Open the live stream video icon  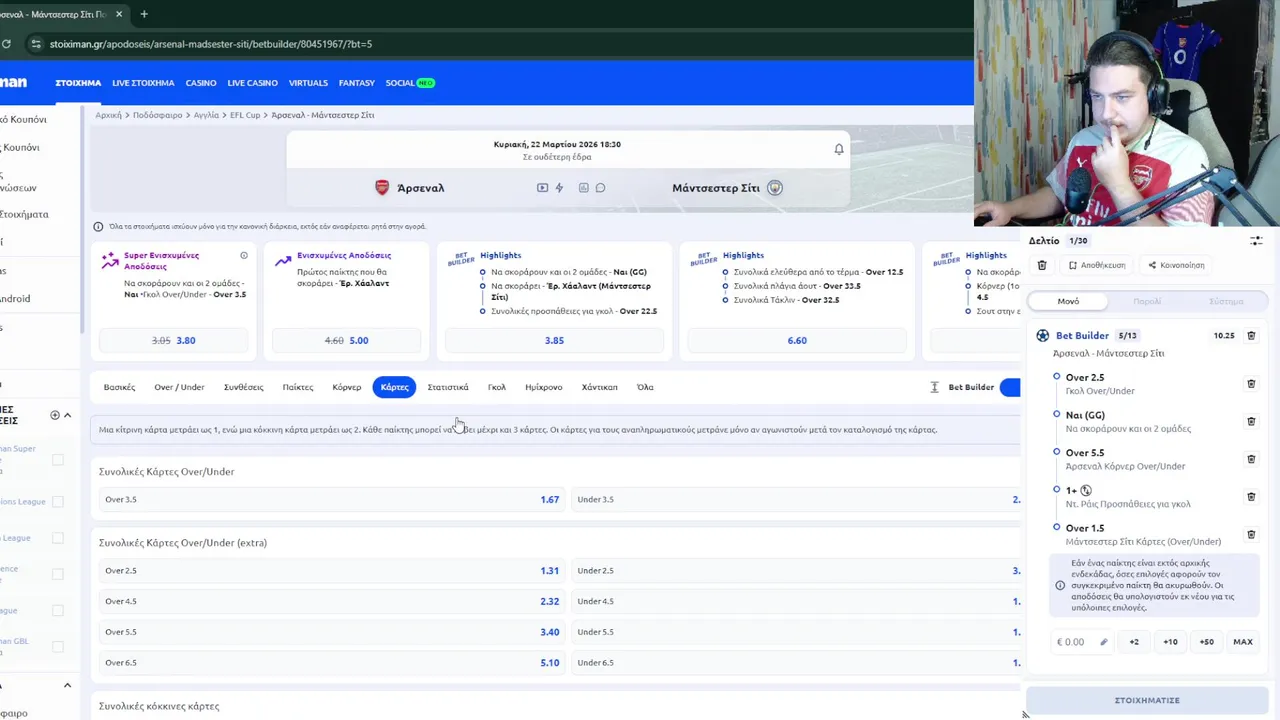[x=542, y=188]
